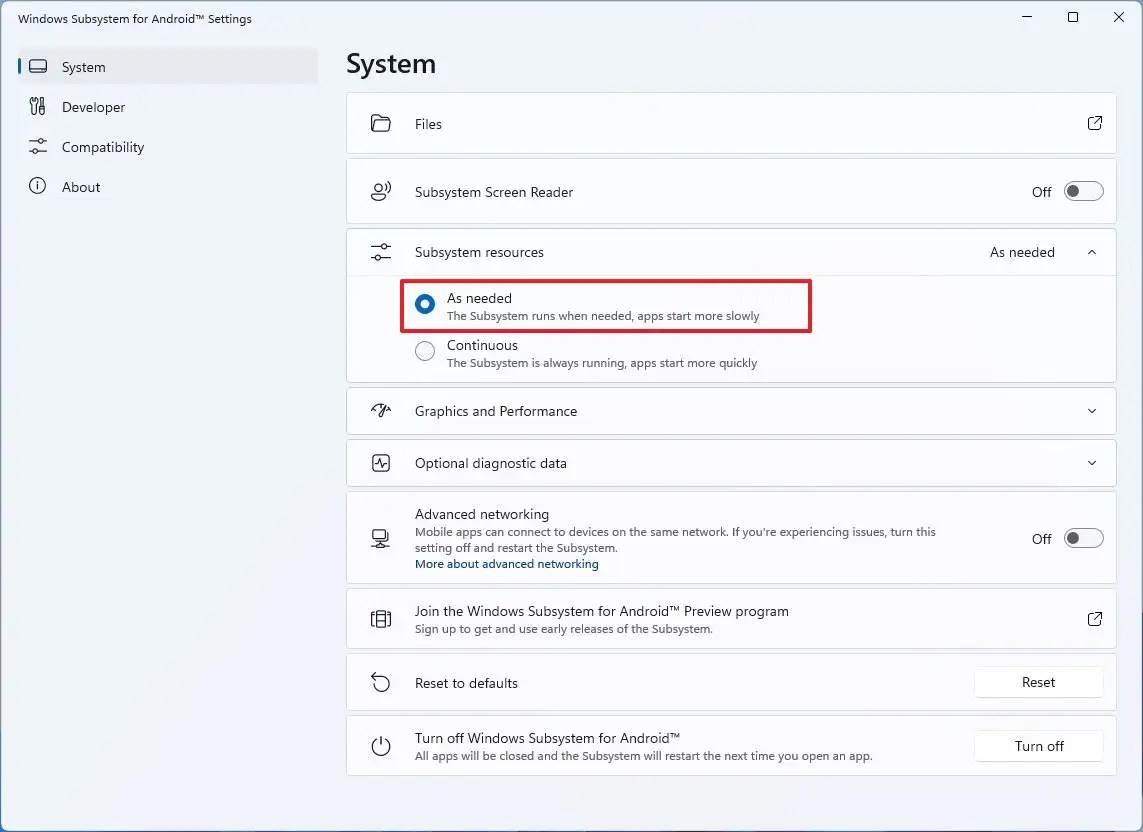Open More about advanced networking link

click(507, 564)
